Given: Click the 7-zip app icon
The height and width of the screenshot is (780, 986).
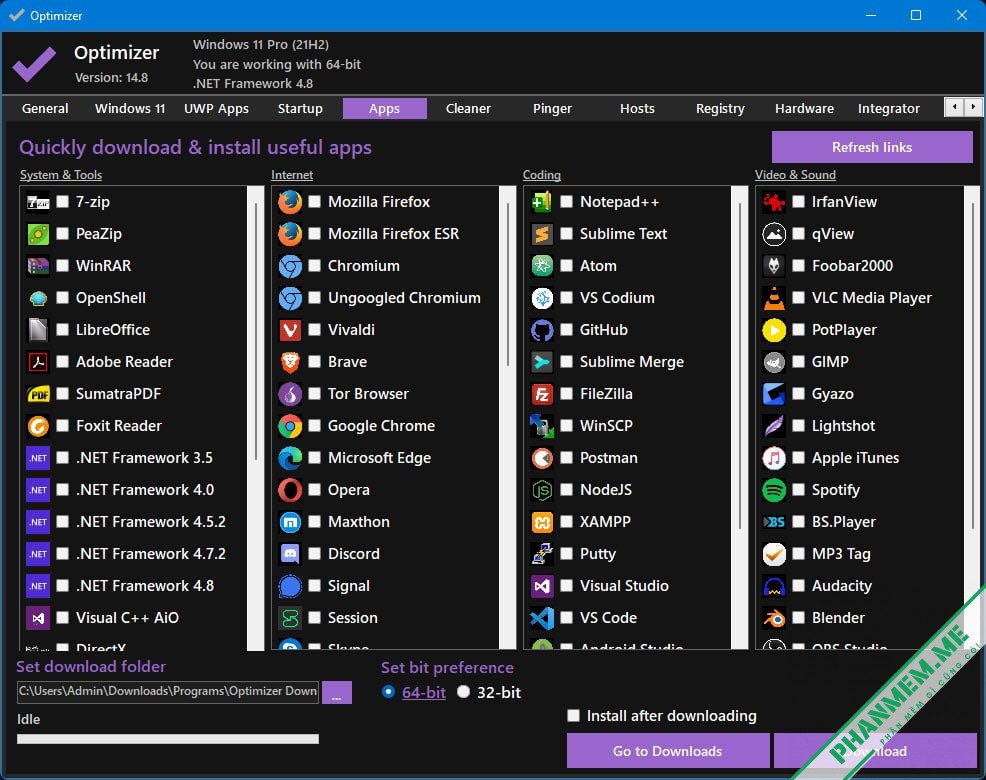Looking at the screenshot, I should pos(38,202).
